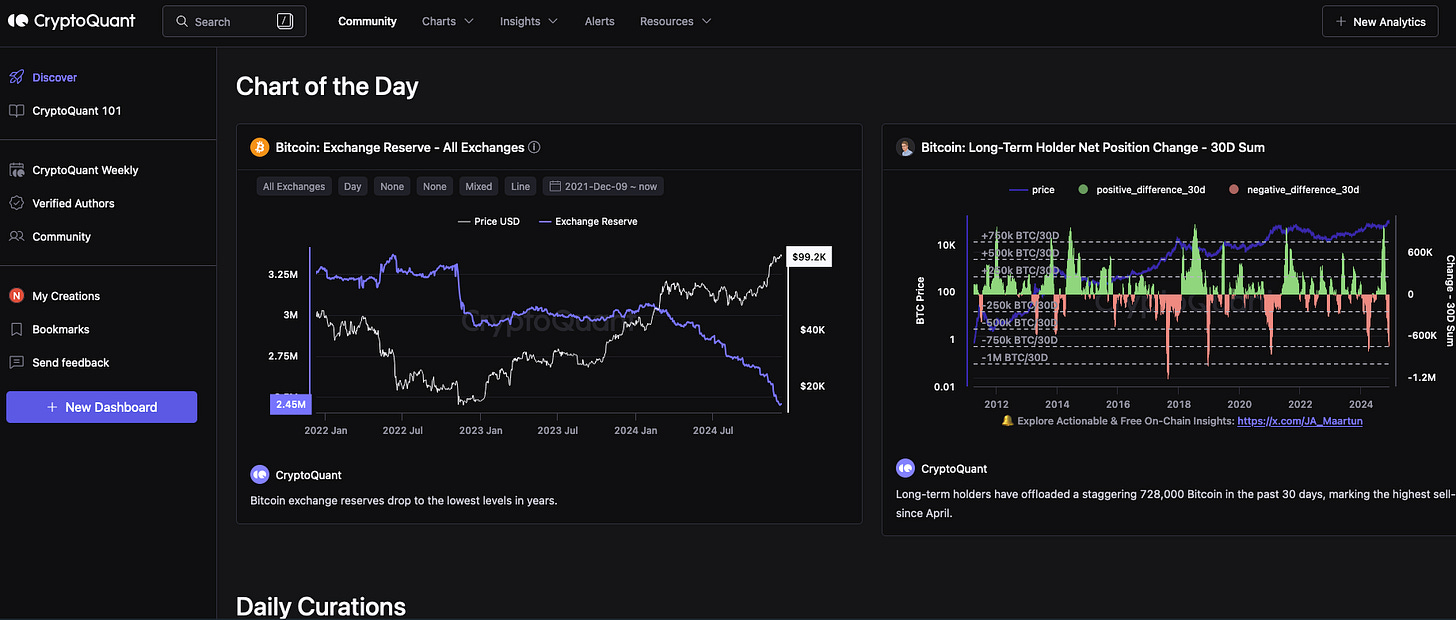Click the CryptoQuant logo in header
Image resolution: width=1456 pixels, height=620 pixels.
pos(71,21)
